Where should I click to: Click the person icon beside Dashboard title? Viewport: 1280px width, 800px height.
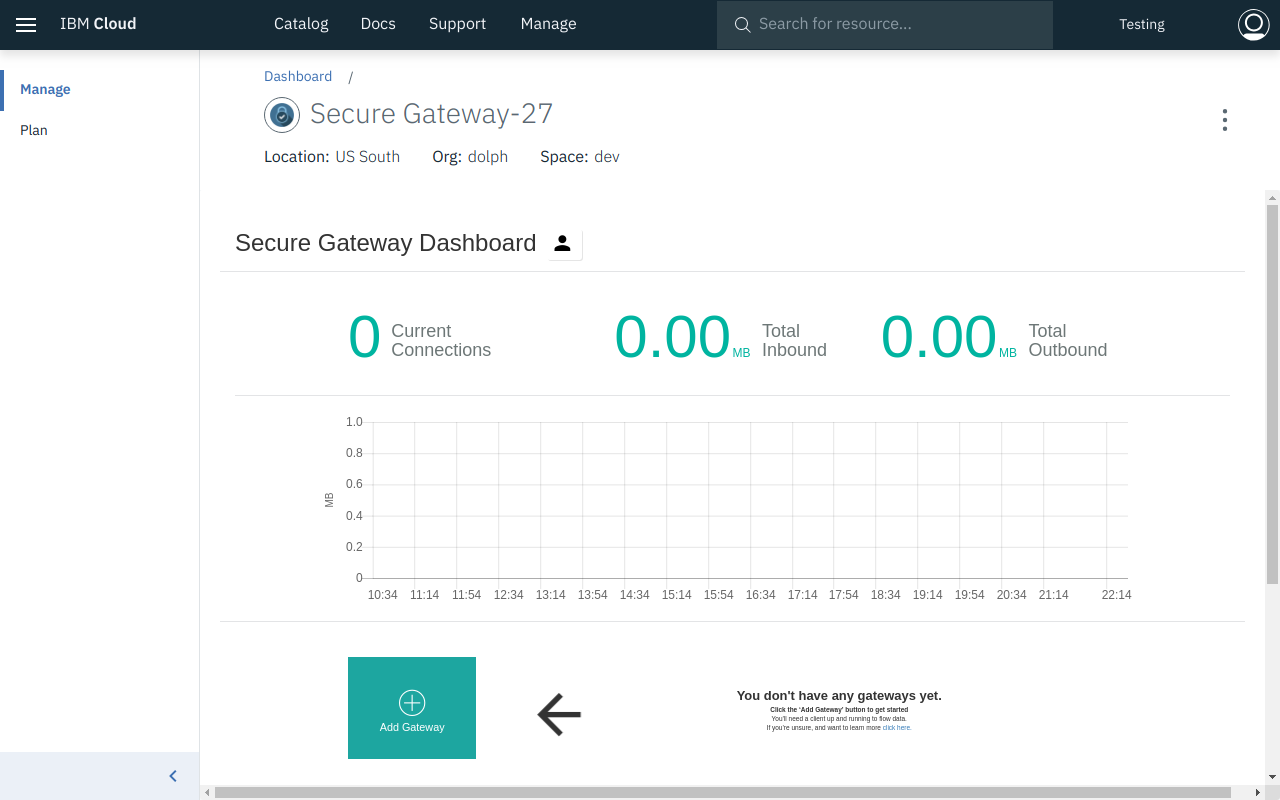pos(563,243)
